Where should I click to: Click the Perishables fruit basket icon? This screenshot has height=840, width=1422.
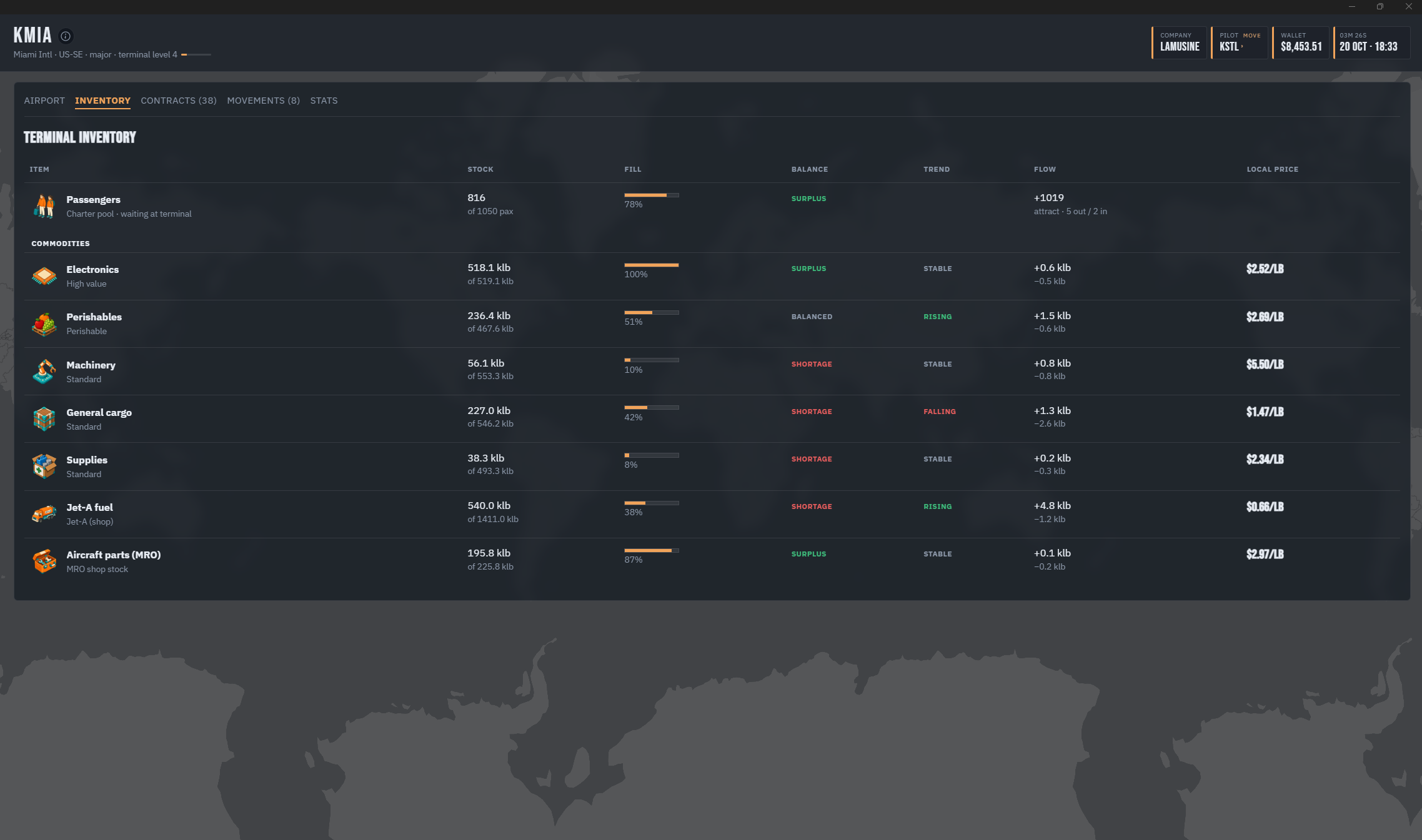[x=44, y=324]
